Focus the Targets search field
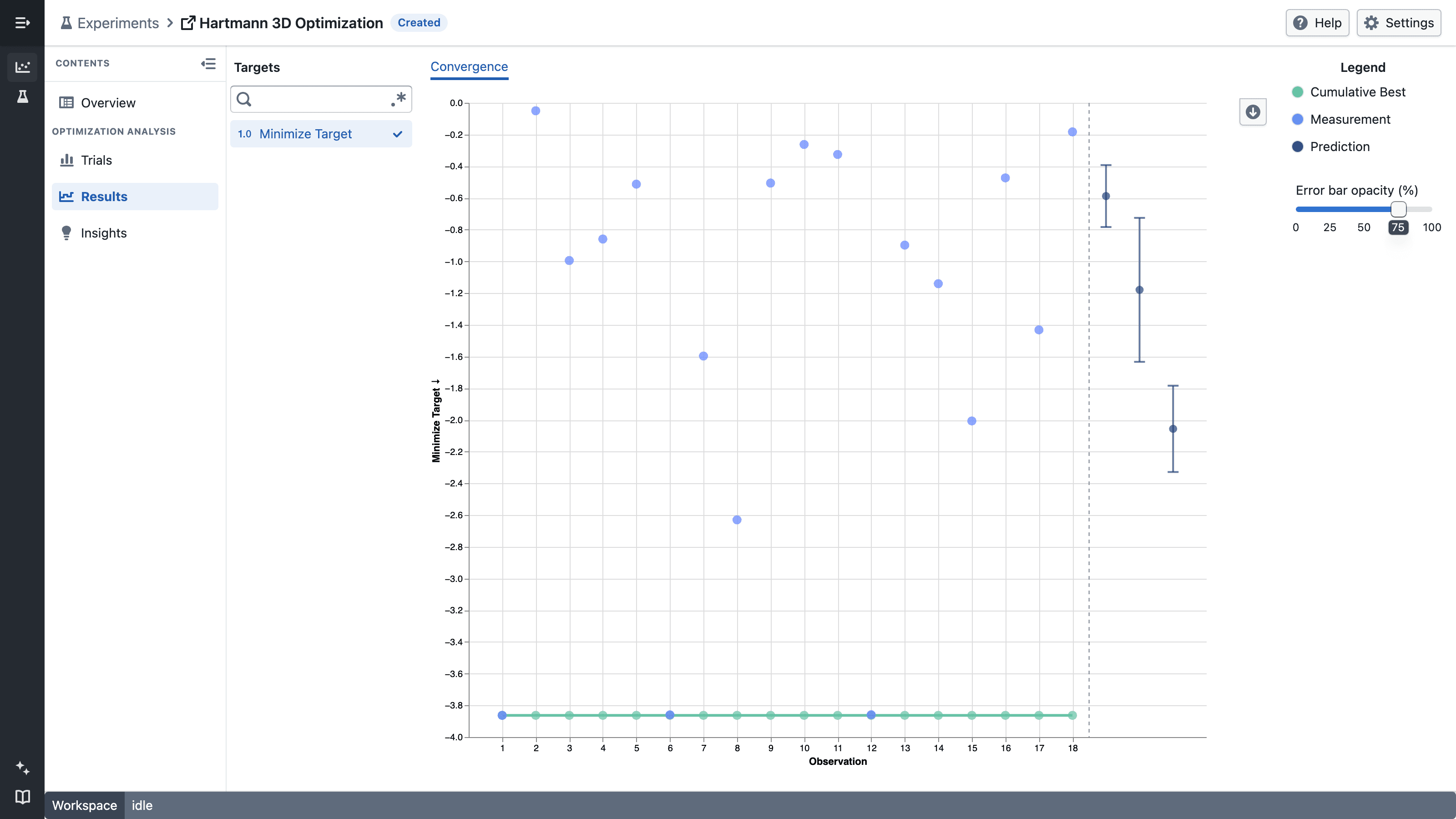 [320, 99]
